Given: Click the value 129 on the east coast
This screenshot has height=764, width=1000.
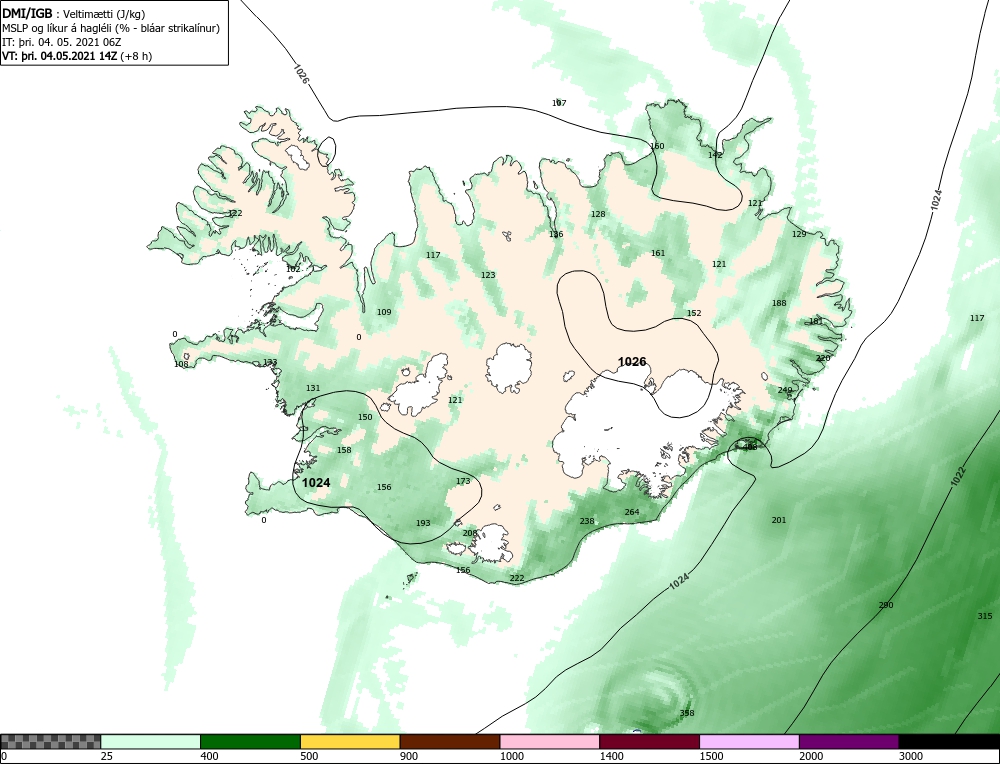Looking at the screenshot, I should tap(799, 234).
